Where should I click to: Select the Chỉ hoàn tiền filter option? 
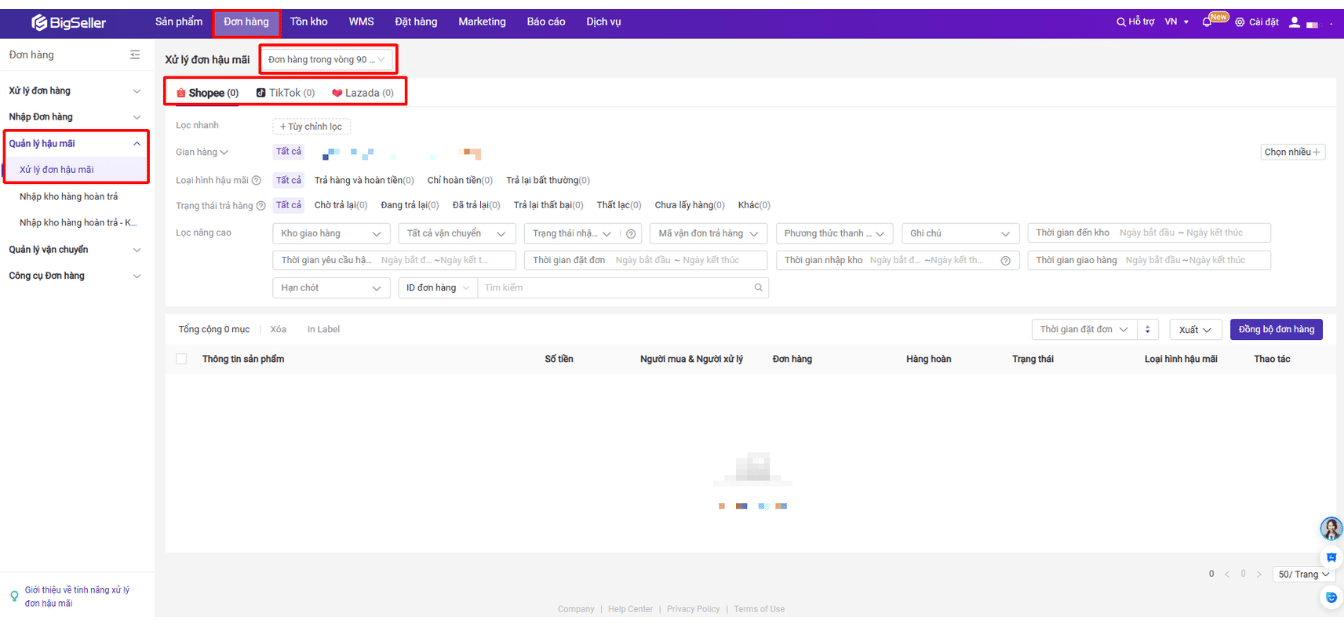click(x=460, y=181)
